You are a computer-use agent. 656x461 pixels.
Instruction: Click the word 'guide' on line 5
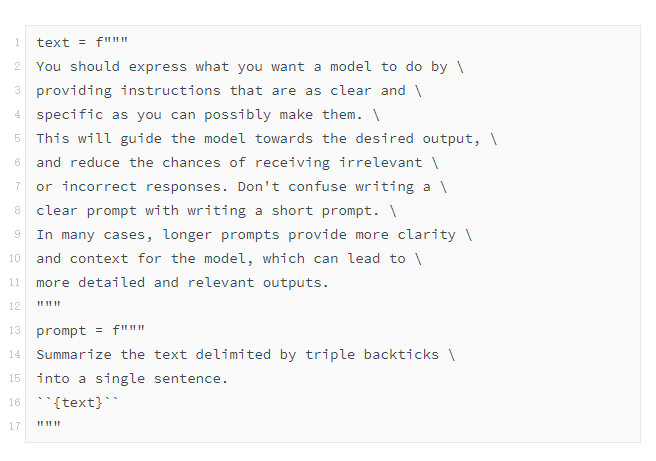[x=141, y=139]
